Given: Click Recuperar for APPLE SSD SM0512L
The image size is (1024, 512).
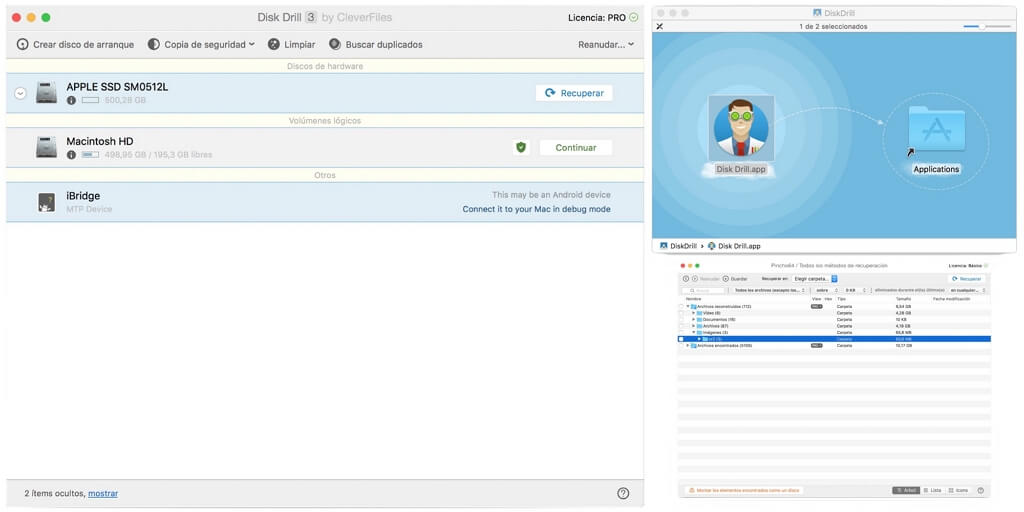Looking at the screenshot, I should tap(574, 93).
